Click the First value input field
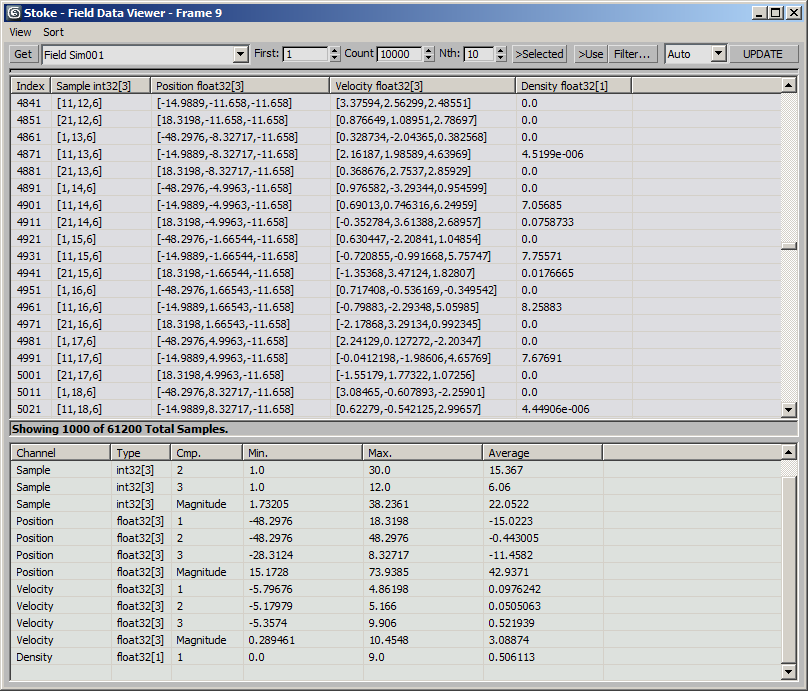The width and height of the screenshot is (808, 691). [x=305, y=54]
